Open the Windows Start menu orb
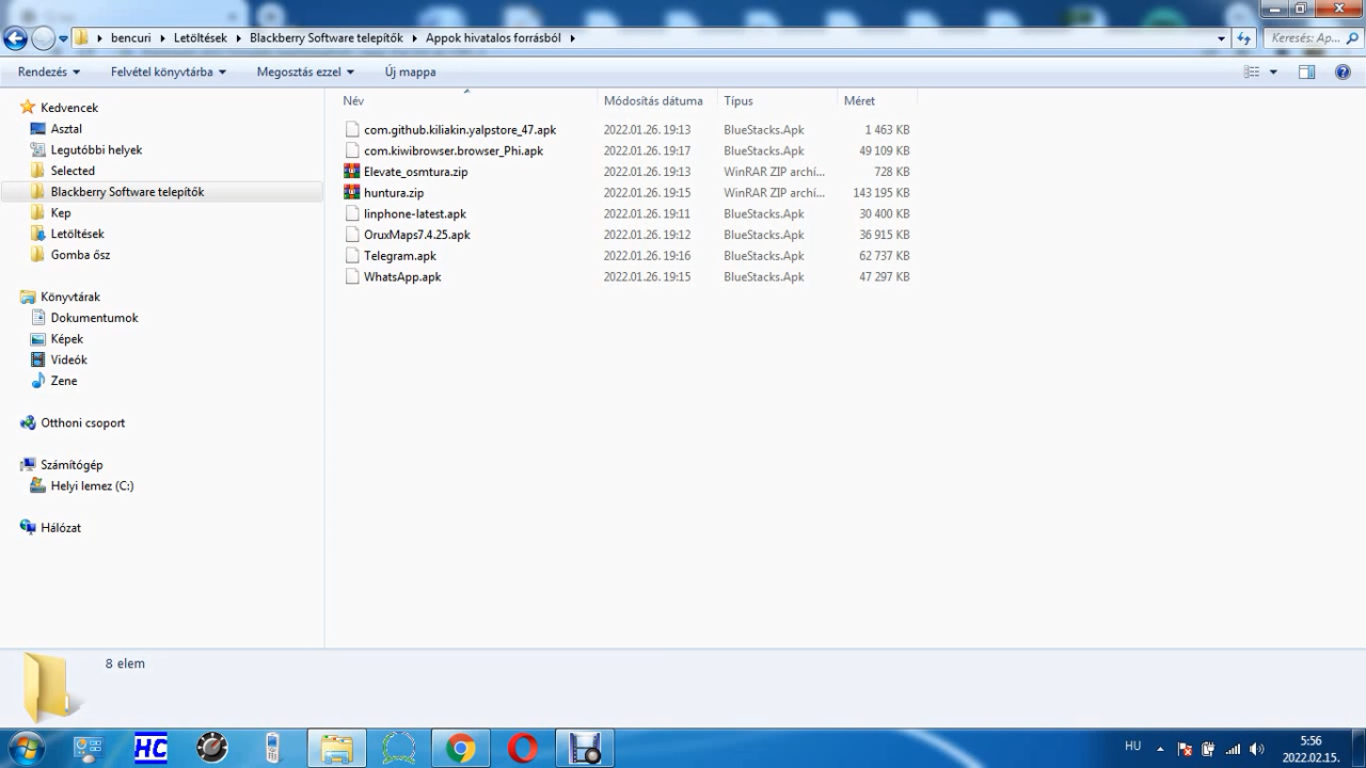 pyautogui.click(x=26, y=748)
